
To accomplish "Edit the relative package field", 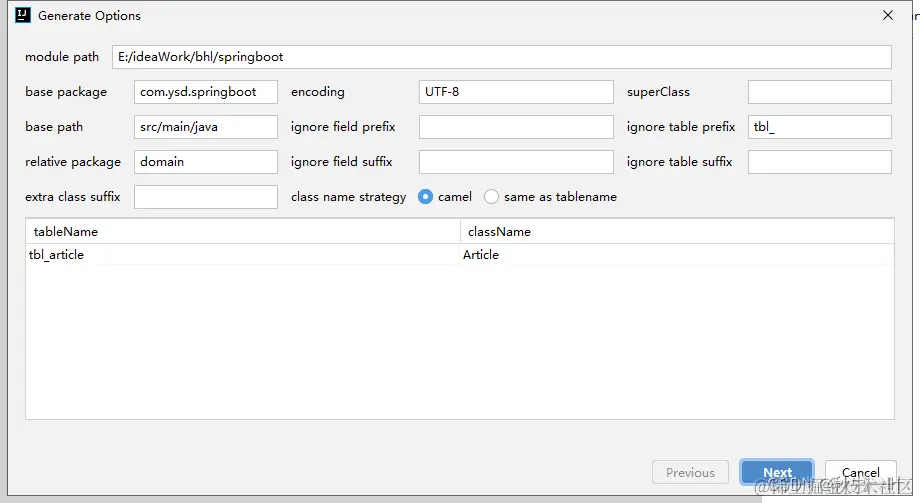I will [x=206, y=162].
